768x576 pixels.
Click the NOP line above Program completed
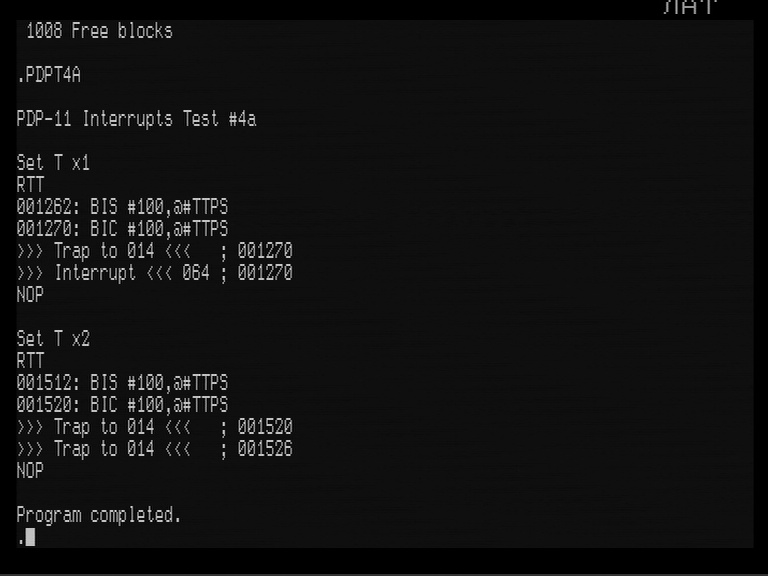click(31, 471)
